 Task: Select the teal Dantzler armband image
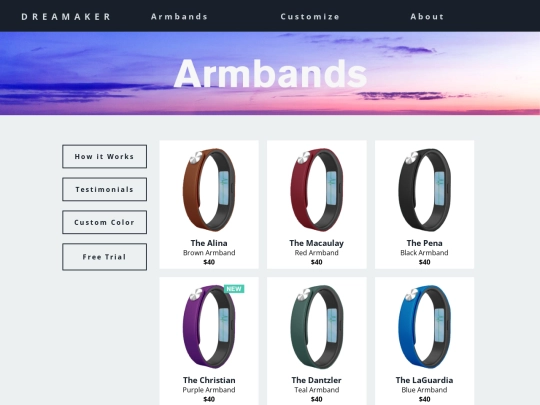(316, 326)
